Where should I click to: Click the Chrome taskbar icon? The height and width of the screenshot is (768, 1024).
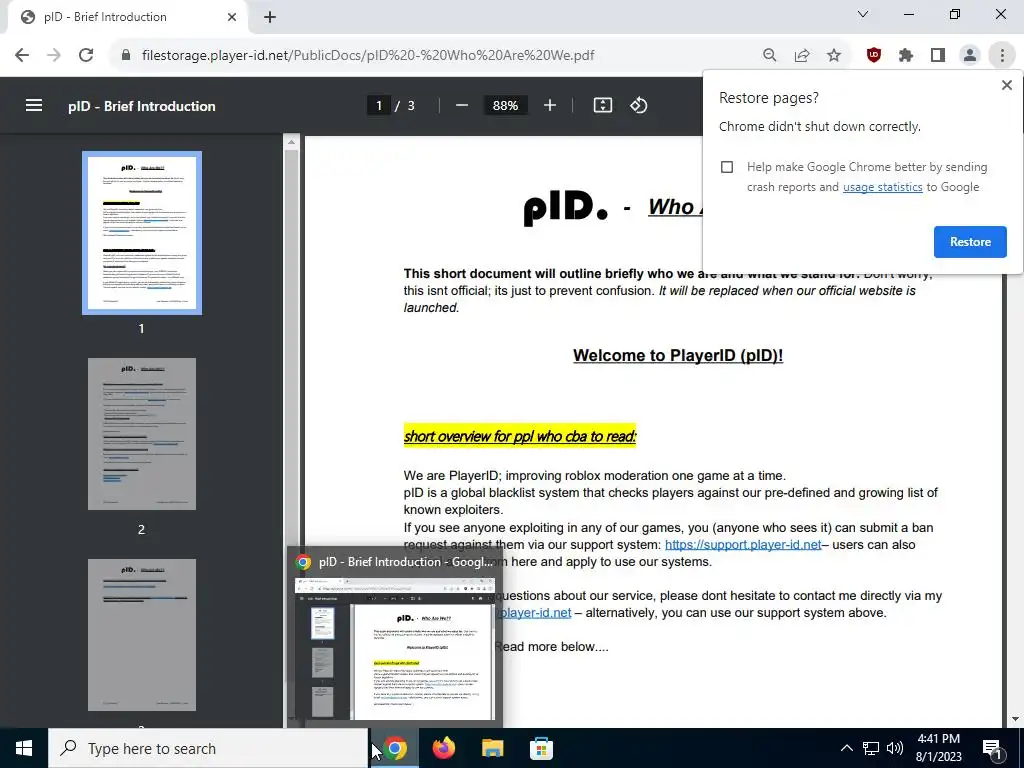[395, 748]
